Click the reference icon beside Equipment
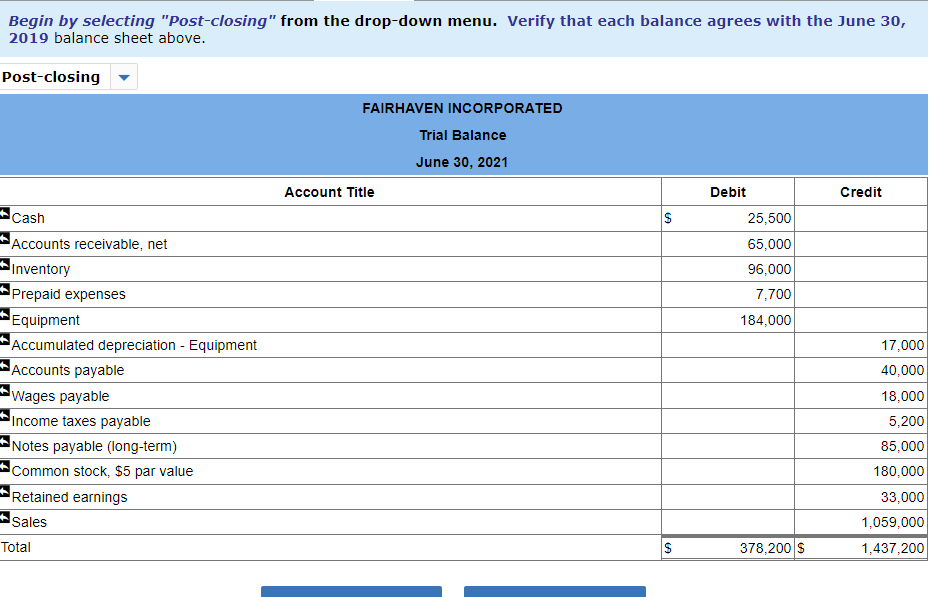 click(6, 315)
